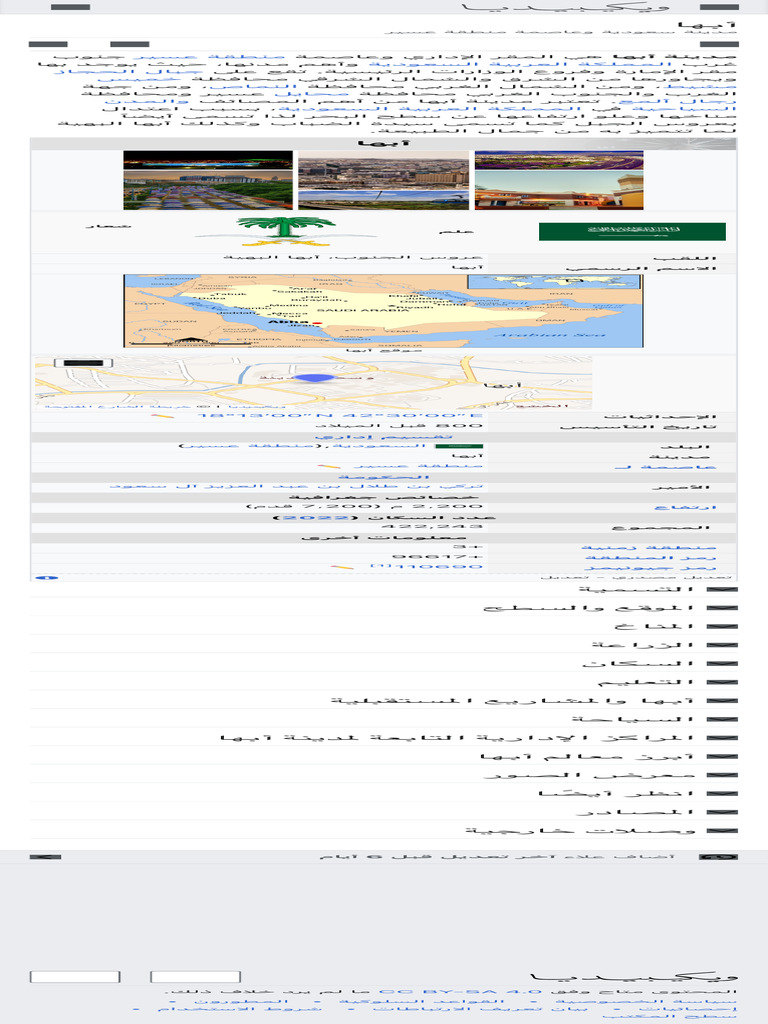Expand the انظر أيضًا section

pyautogui.click(x=384, y=793)
